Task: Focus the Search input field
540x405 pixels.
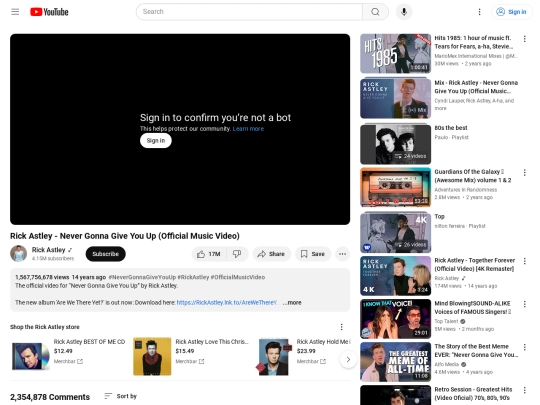Action: click(x=249, y=12)
